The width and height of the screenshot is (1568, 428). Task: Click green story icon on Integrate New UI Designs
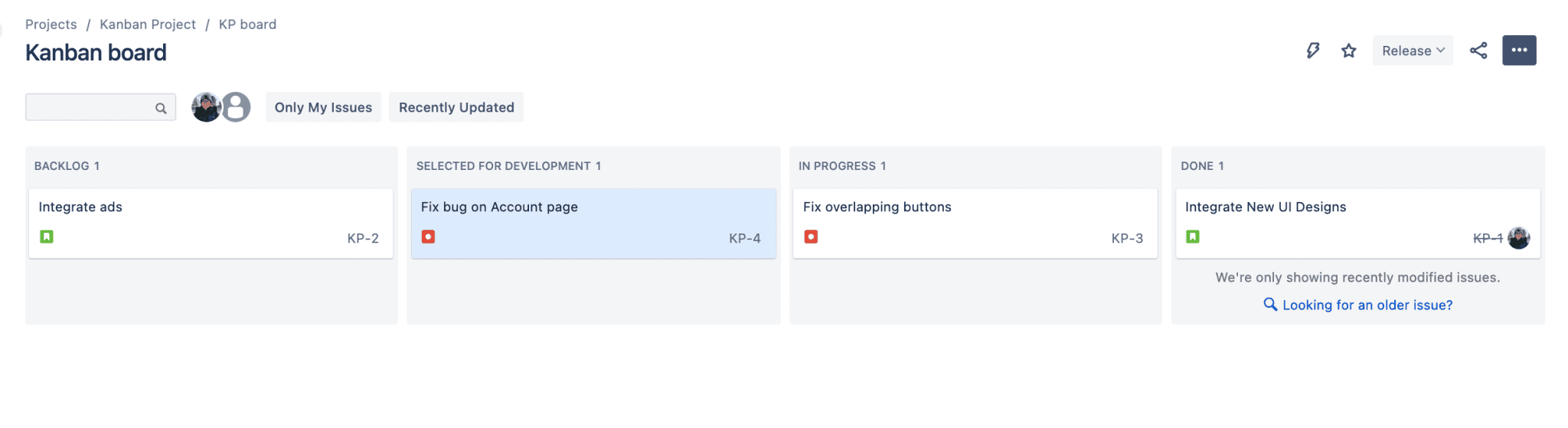1193,237
